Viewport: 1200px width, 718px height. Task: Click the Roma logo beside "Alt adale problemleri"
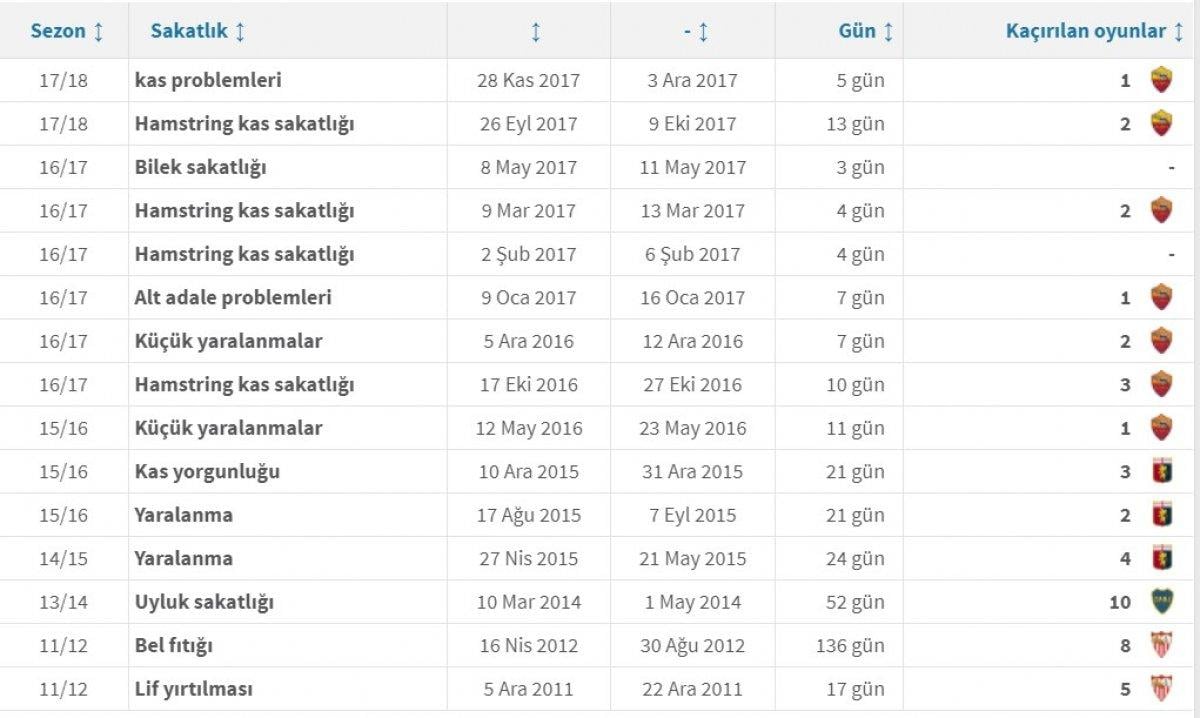(x=1160, y=297)
